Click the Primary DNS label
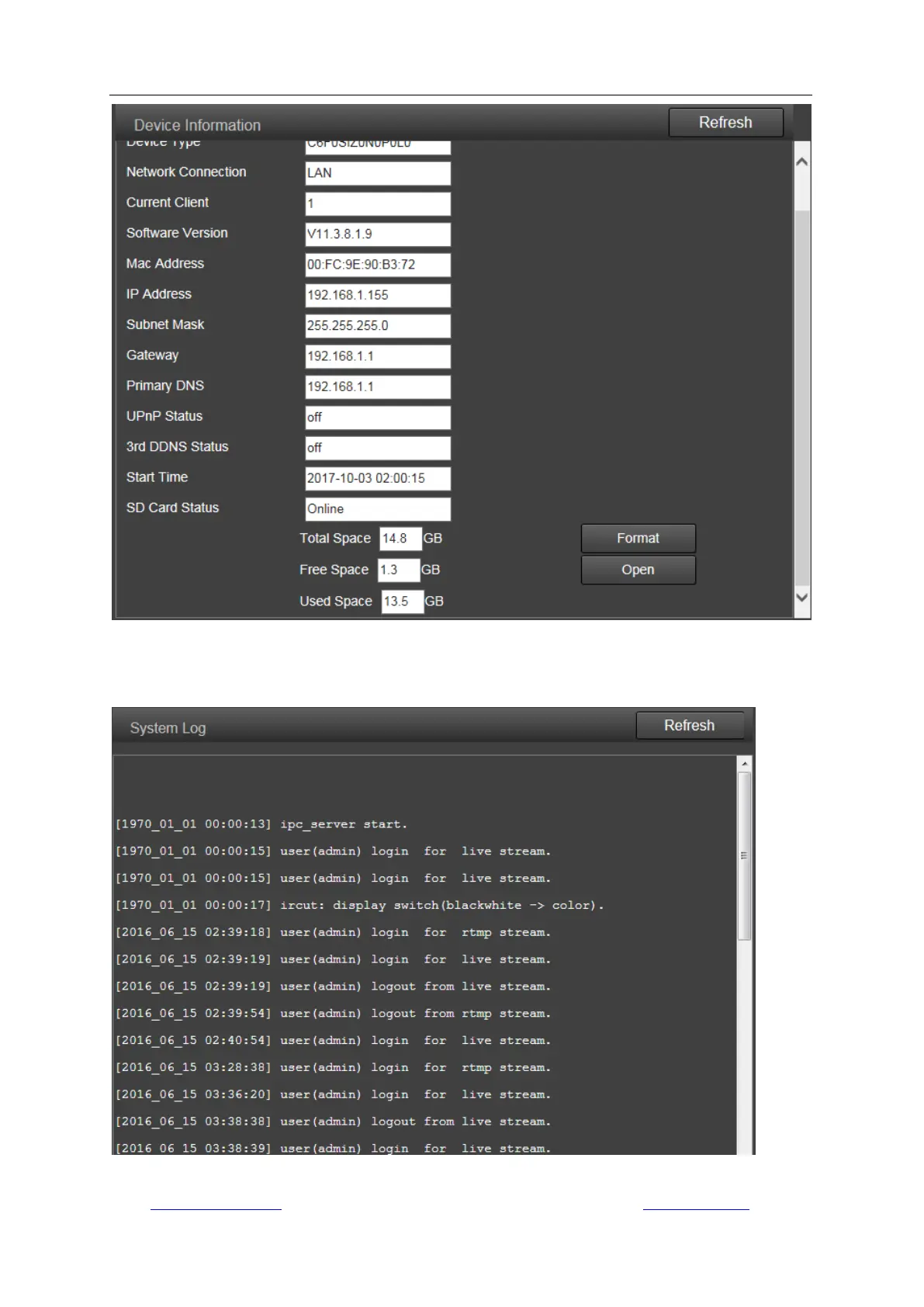 [x=165, y=386]
